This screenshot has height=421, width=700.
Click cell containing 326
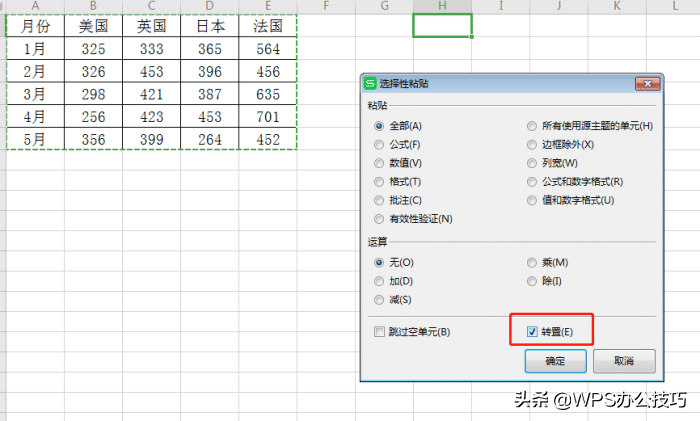pyautogui.click(x=93, y=71)
